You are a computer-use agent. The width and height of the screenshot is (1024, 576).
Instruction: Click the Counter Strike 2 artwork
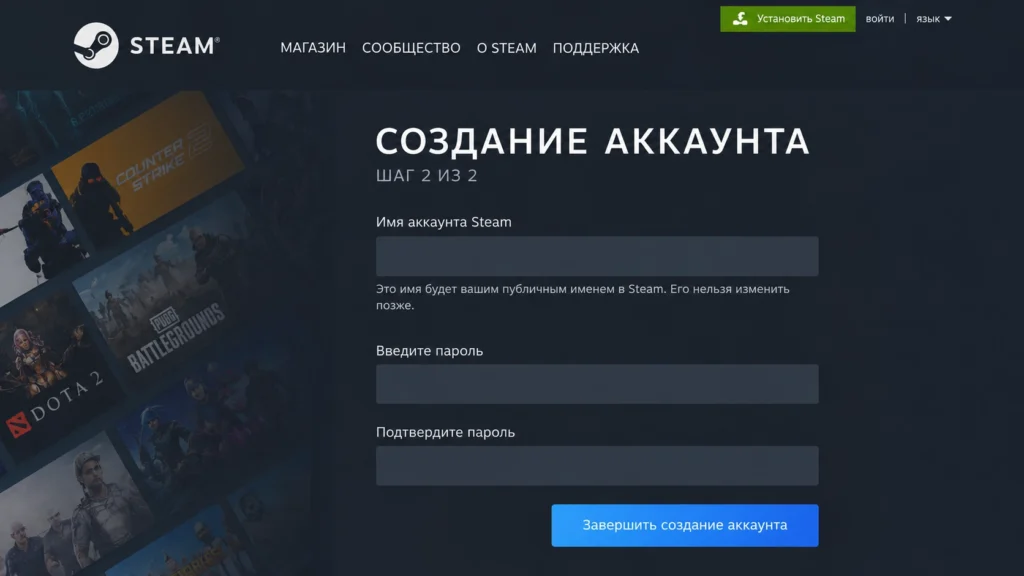click(x=149, y=163)
